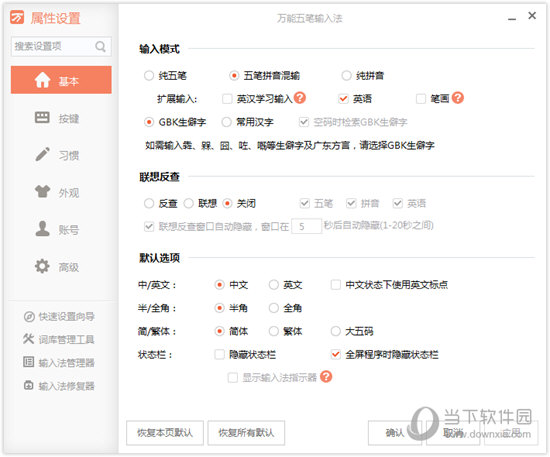Open the 基本 settings tab
Viewport: 550px width, 457px height.
[x=61, y=80]
